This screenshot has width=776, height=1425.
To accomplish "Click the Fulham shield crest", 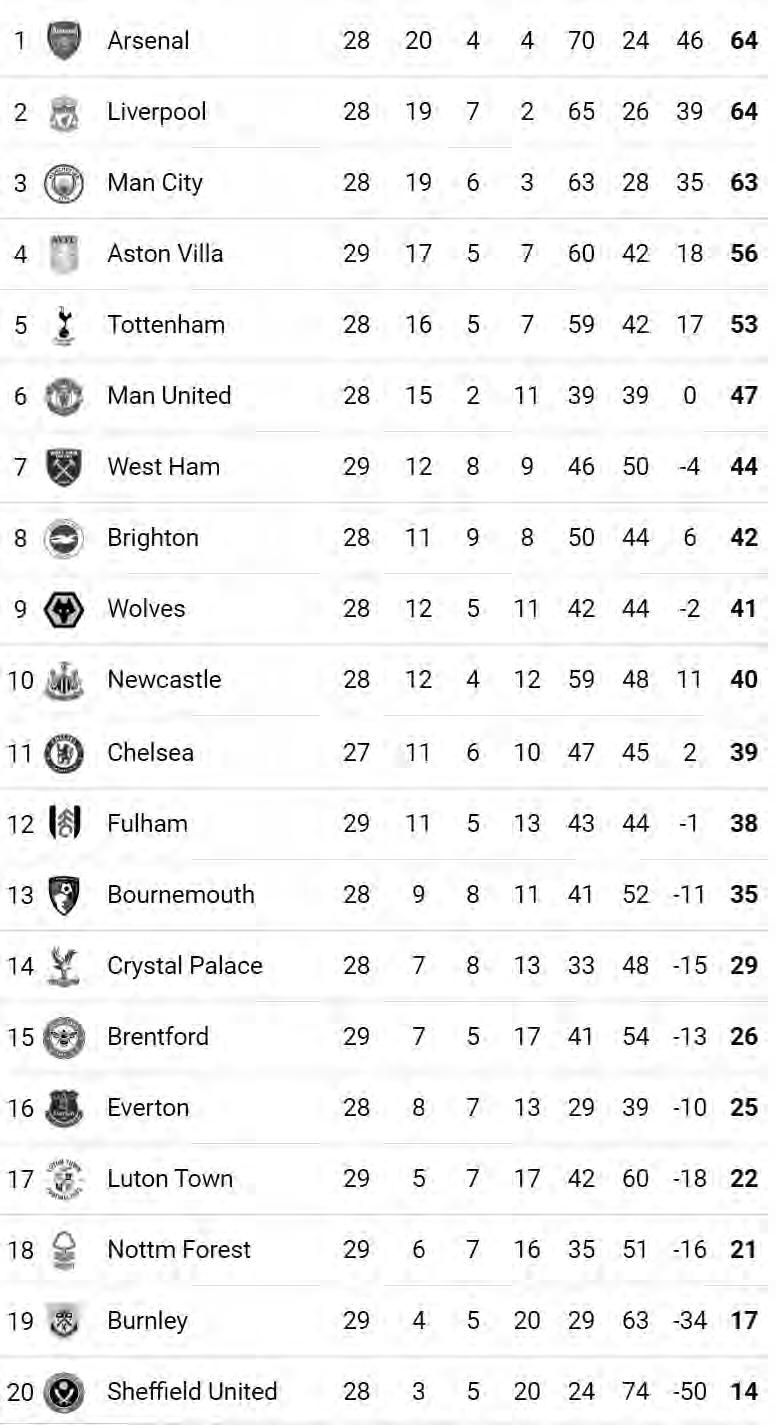I will click(64, 824).
